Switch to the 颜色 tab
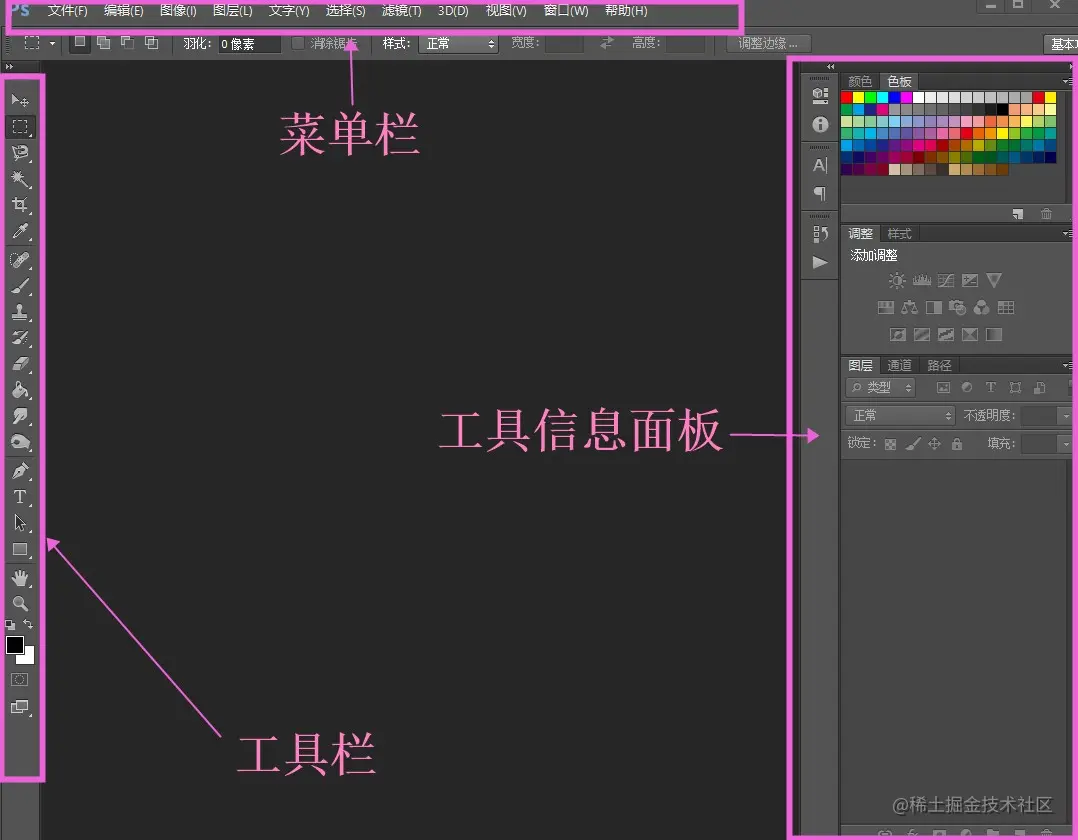This screenshot has width=1078, height=840. point(860,81)
